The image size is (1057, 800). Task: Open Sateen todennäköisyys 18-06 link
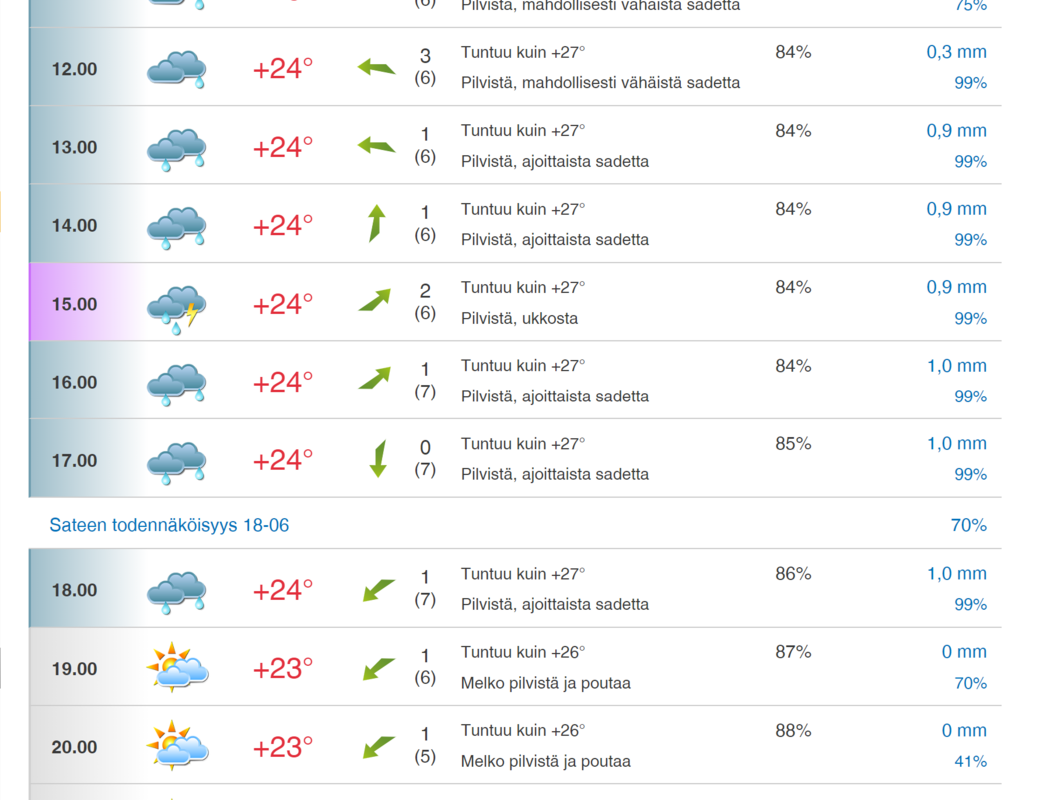click(169, 525)
